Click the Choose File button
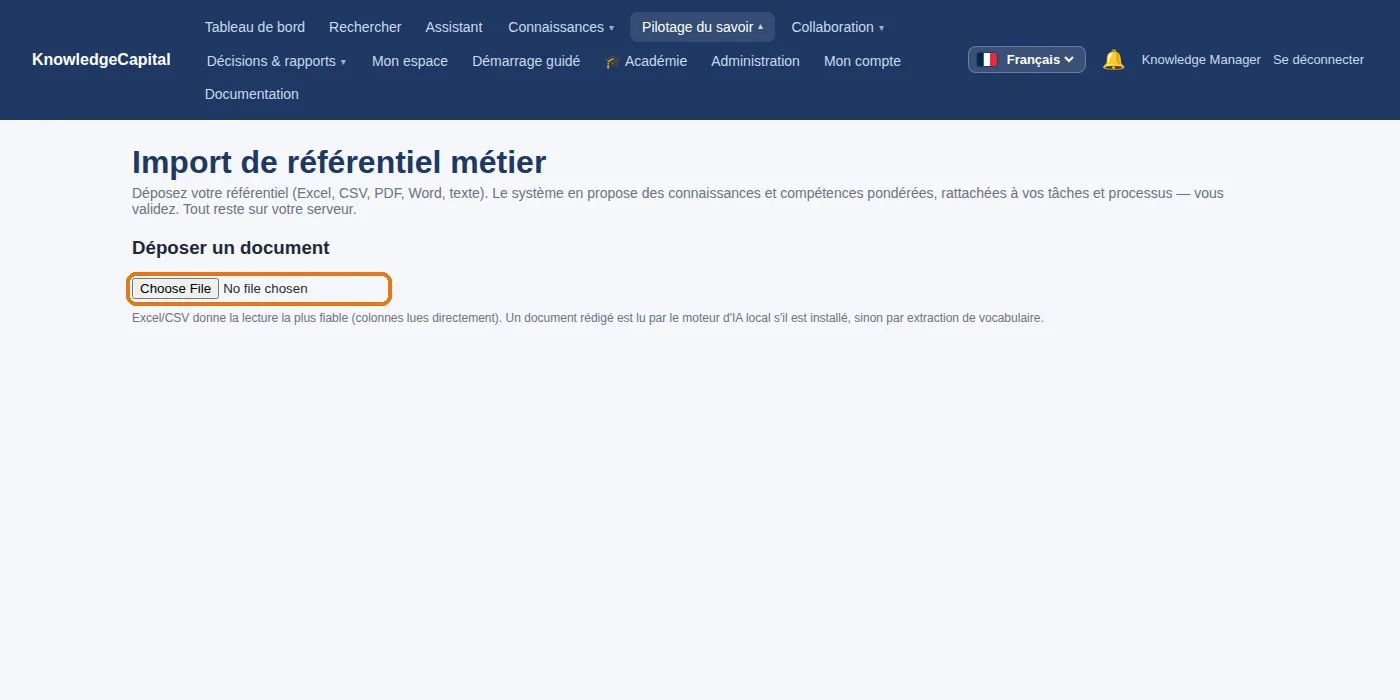1400x700 pixels. point(176,289)
